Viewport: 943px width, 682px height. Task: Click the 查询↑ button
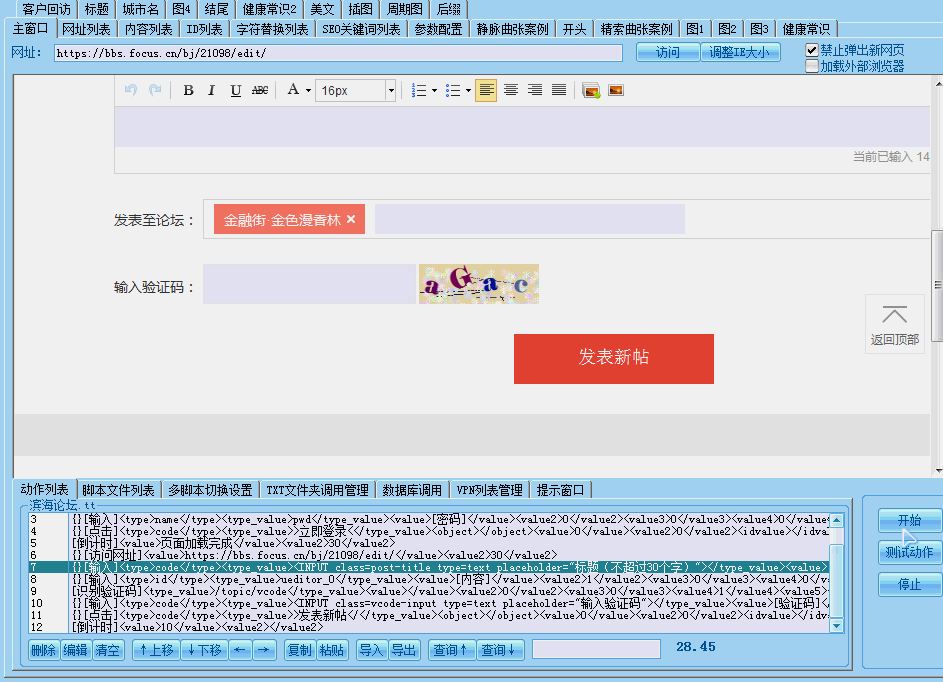tap(451, 650)
